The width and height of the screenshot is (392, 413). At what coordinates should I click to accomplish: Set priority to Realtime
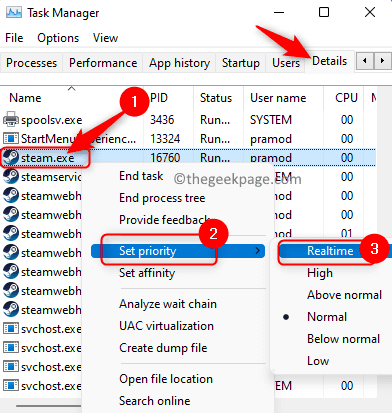[330, 251]
